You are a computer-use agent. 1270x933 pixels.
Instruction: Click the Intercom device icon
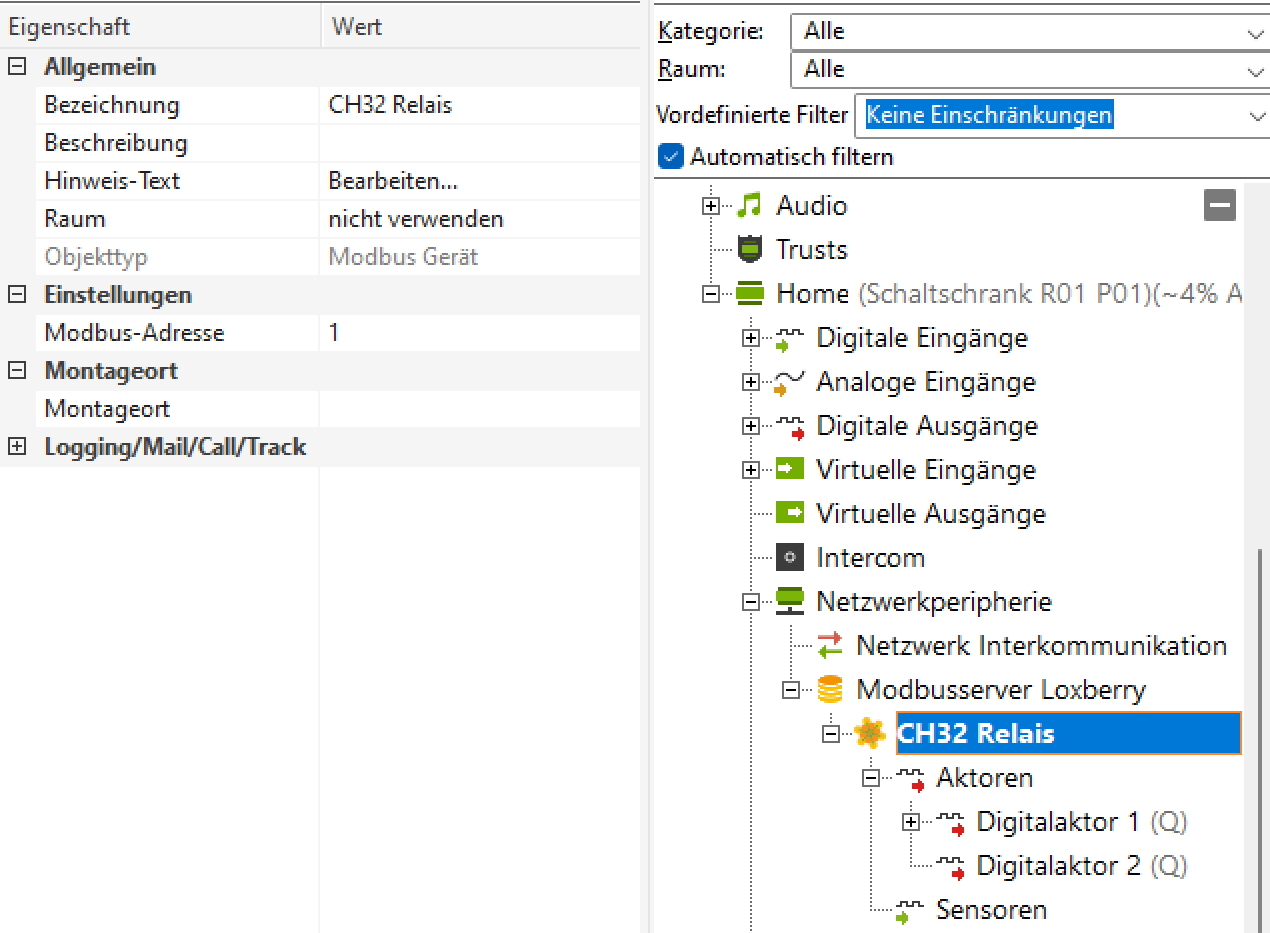pos(789,558)
